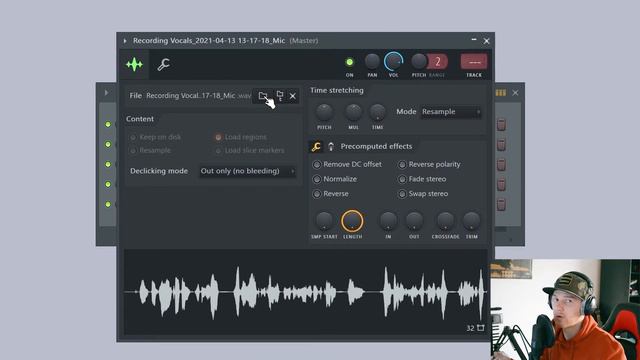This screenshot has height=360, width=640.
Task: Click the Time stretching TIME knob
Action: (378, 112)
